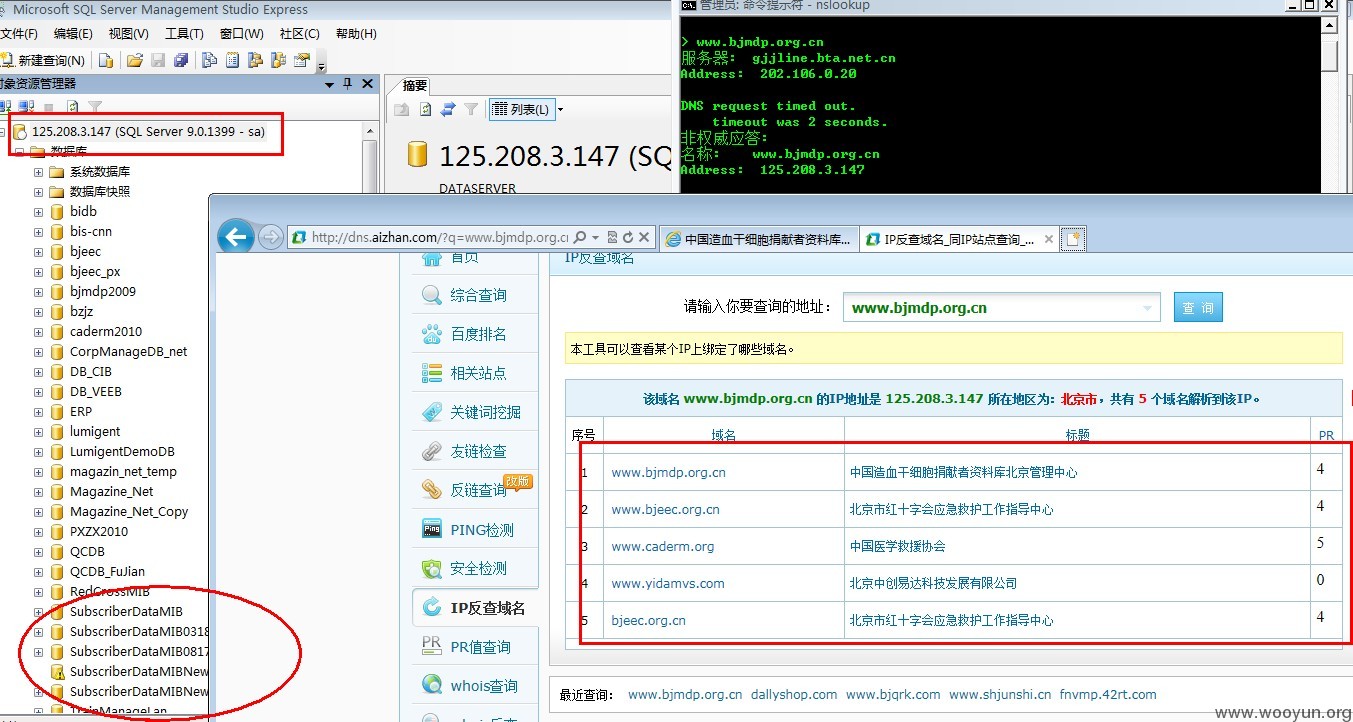Click the refresh icon in browser address bar

tap(628, 238)
